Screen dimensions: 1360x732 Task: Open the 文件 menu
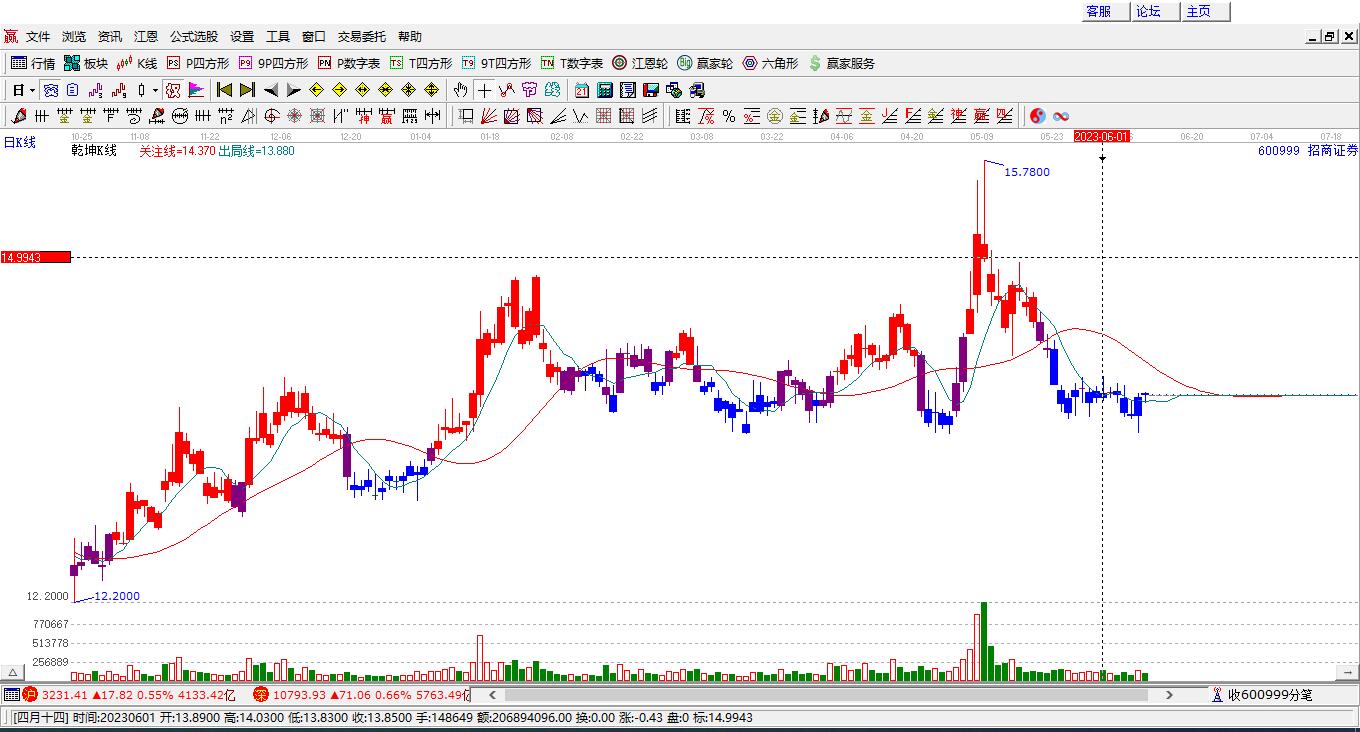38,37
